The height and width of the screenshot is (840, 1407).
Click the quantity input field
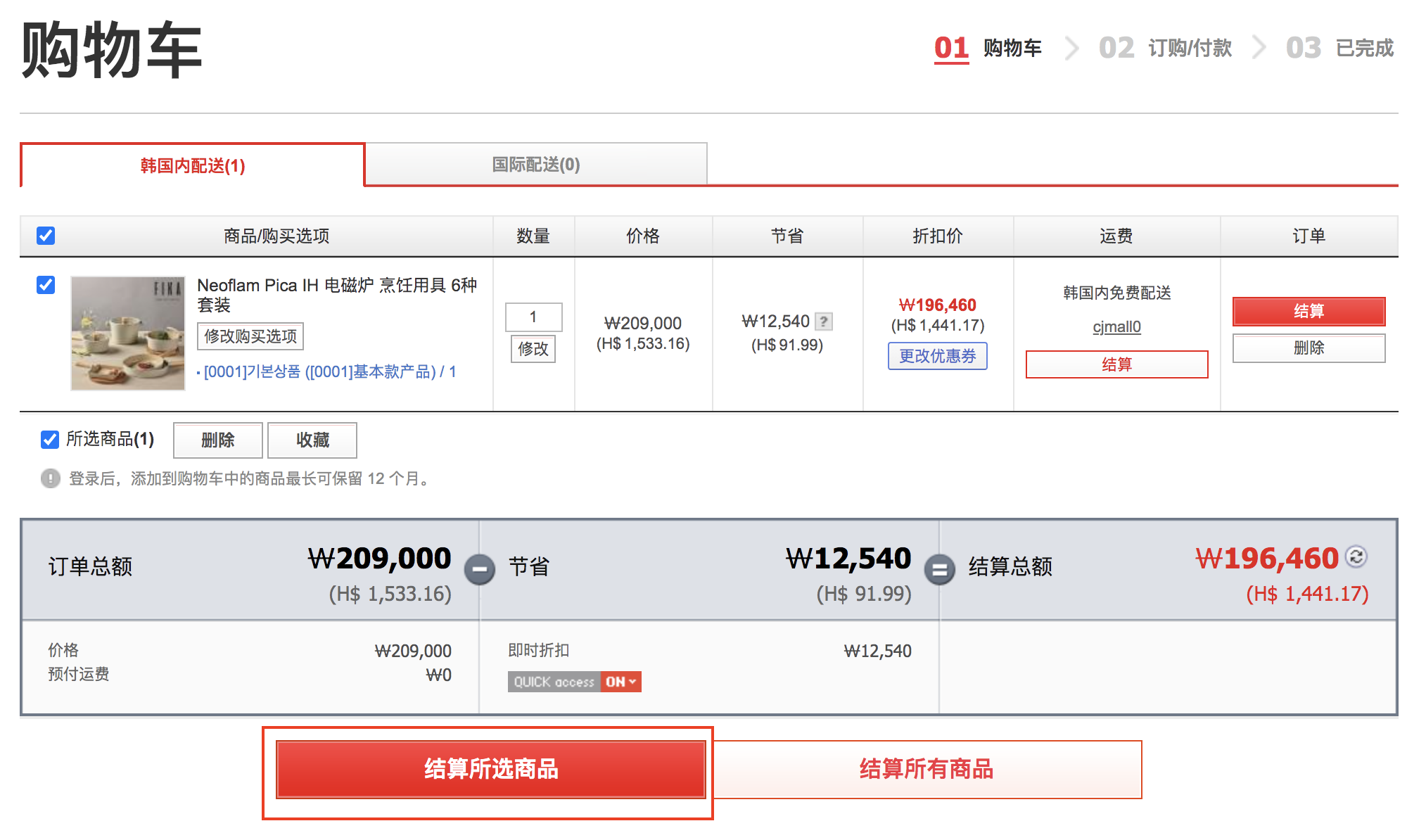point(533,317)
